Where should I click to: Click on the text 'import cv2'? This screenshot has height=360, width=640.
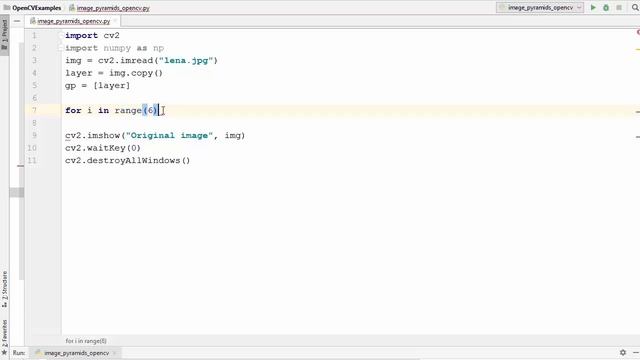[92, 36]
